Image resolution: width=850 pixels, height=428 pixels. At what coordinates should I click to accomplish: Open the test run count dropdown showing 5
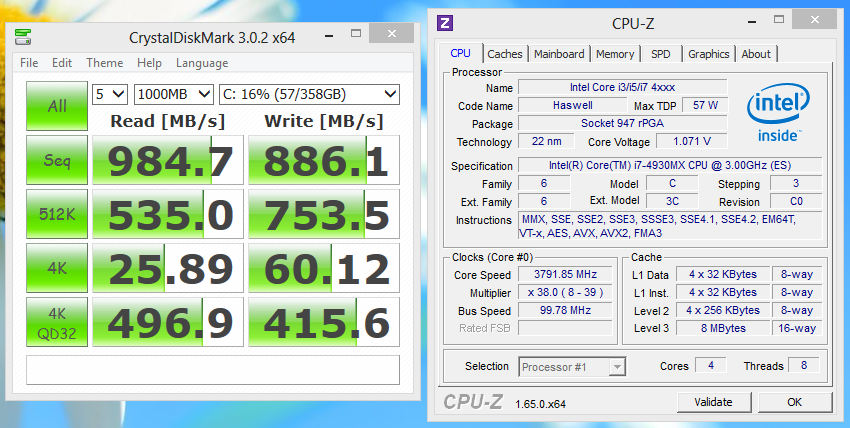click(x=110, y=94)
